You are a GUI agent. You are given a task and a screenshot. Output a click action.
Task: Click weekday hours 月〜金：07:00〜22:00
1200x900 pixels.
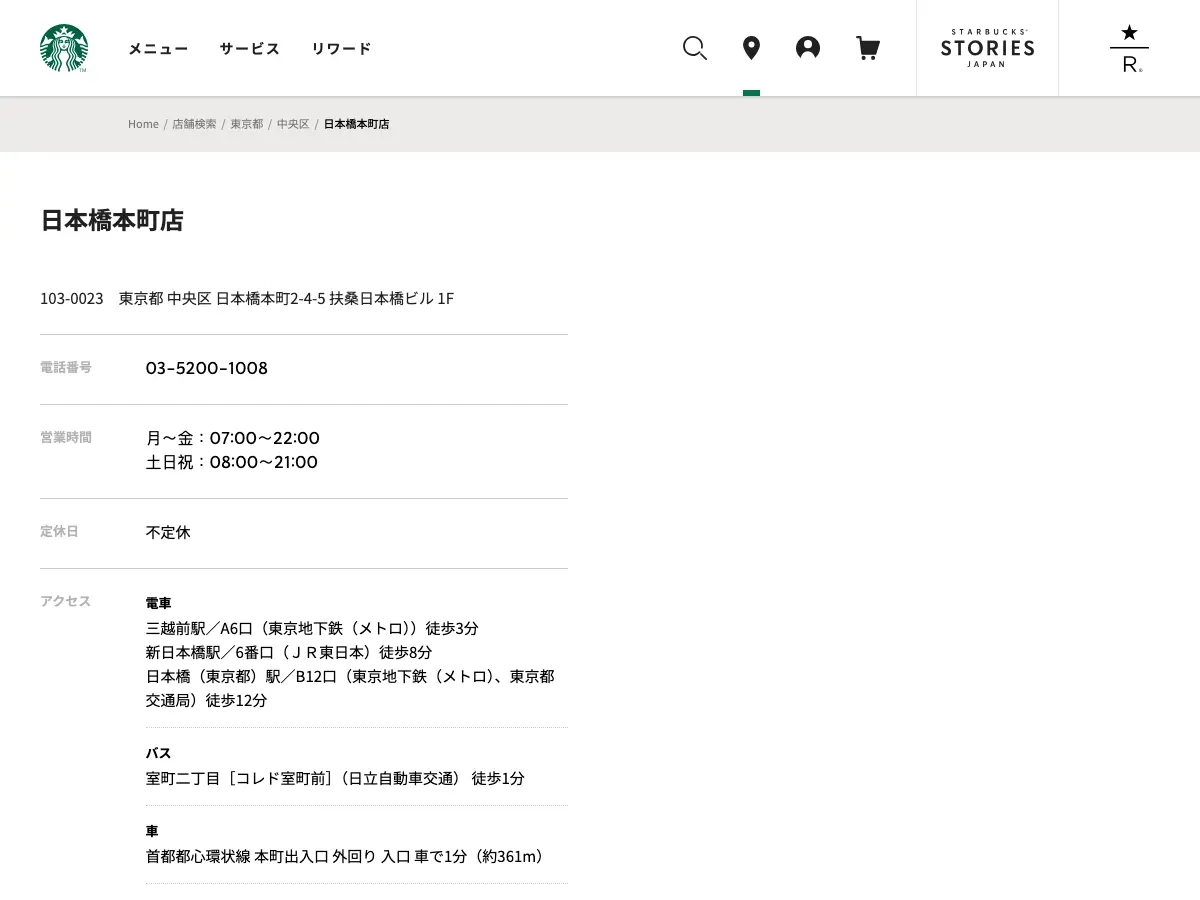tap(233, 438)
